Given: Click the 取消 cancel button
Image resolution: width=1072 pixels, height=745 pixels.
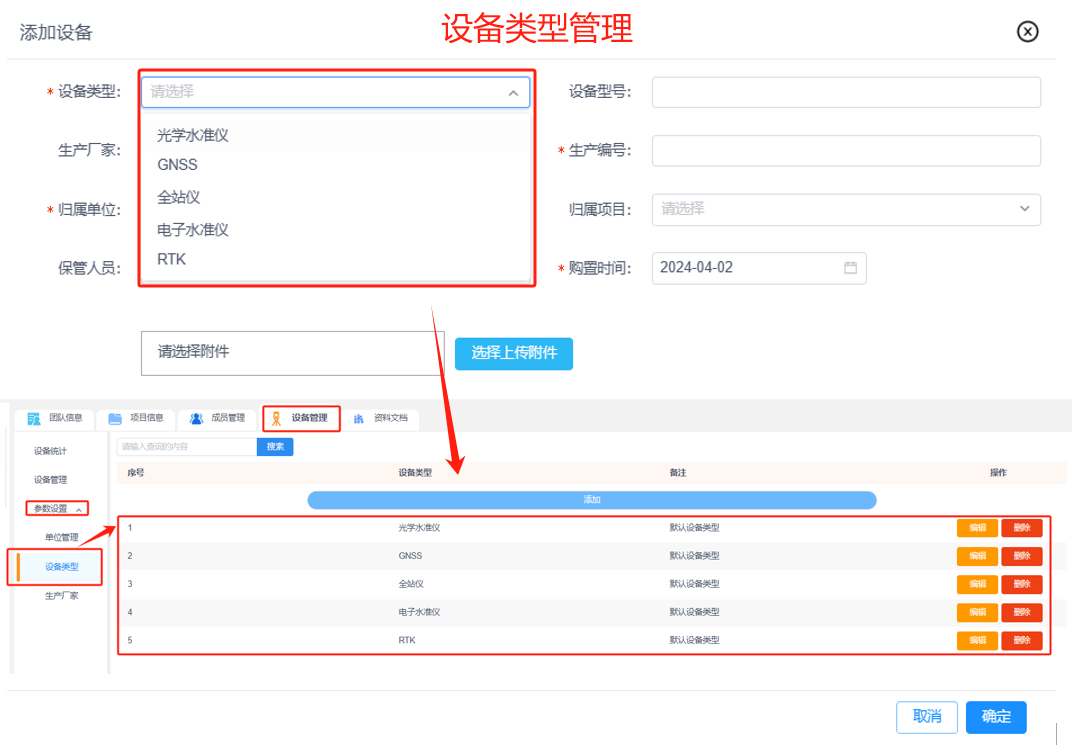Looking at the screenshot, I should [x=927, y=716].
